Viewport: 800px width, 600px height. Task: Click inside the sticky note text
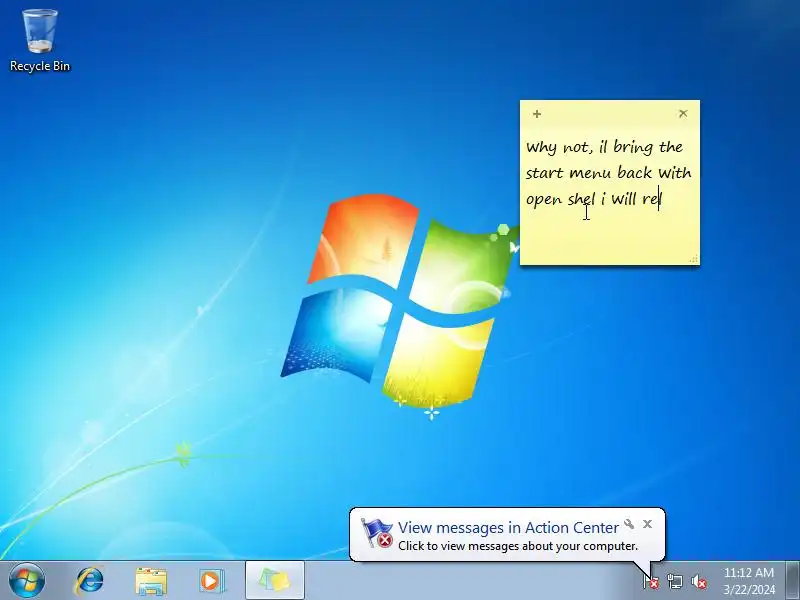pyautogui.click(x=608, y=173)
